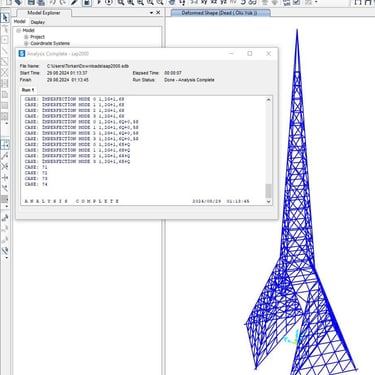Pick the Draw Frame/Cable line tool
Image resolution: width=375 pixels, height=375 pixels.
(x=5, y=51)
